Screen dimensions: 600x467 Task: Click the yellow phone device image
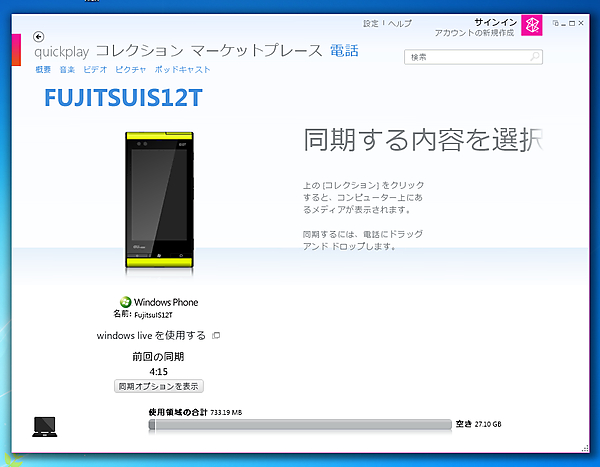point(159,200)
